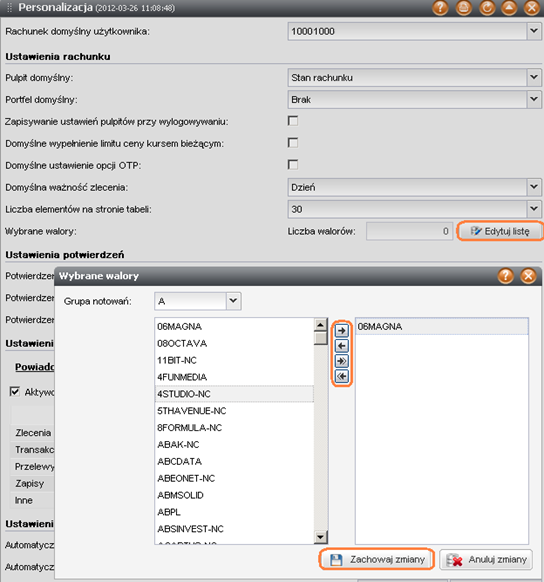
Task: Select 4FUNMEDIA in the instruments list
Action: click(x=234, y=377)
